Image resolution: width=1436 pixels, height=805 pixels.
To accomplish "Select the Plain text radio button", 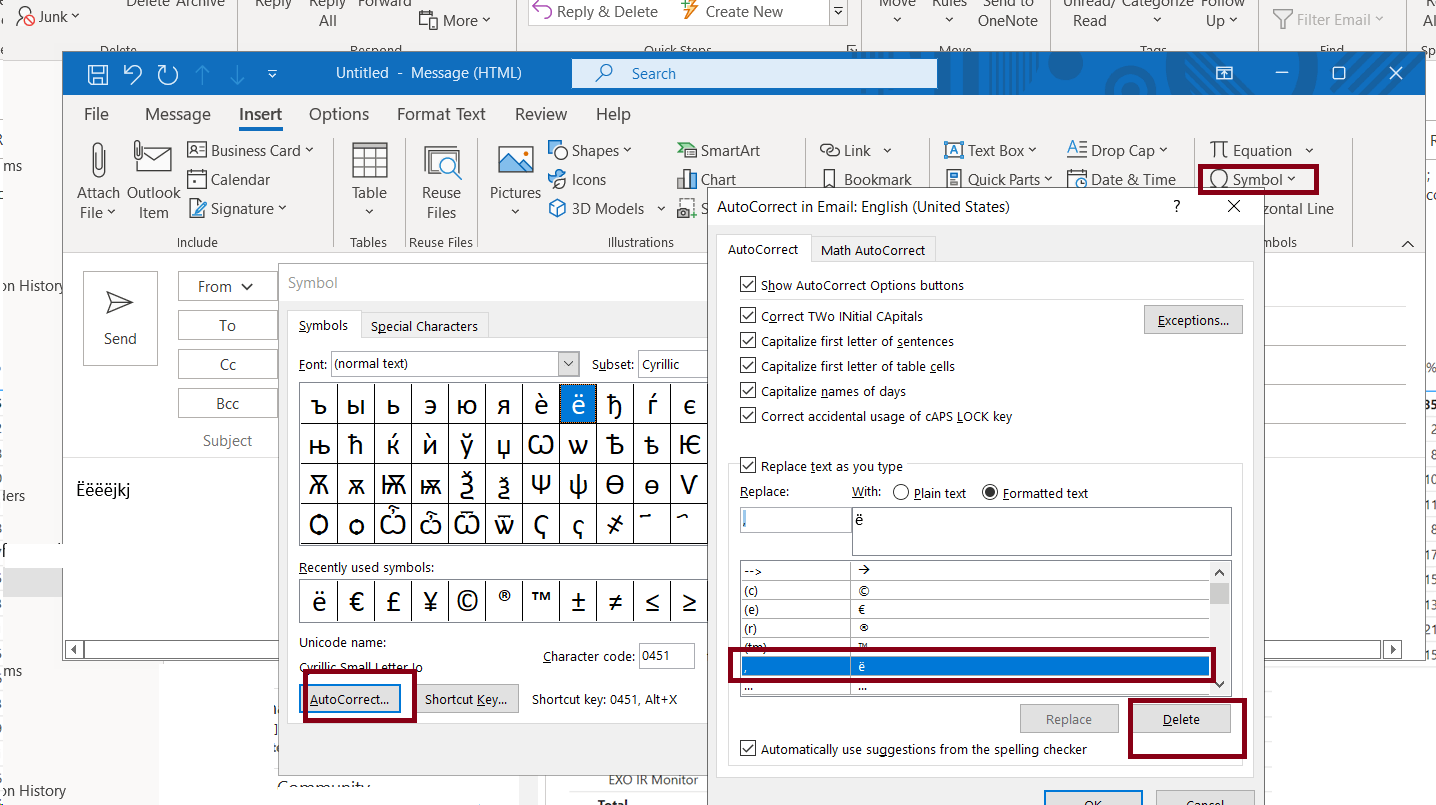I will pyautogui.click(x=901, y=493).
